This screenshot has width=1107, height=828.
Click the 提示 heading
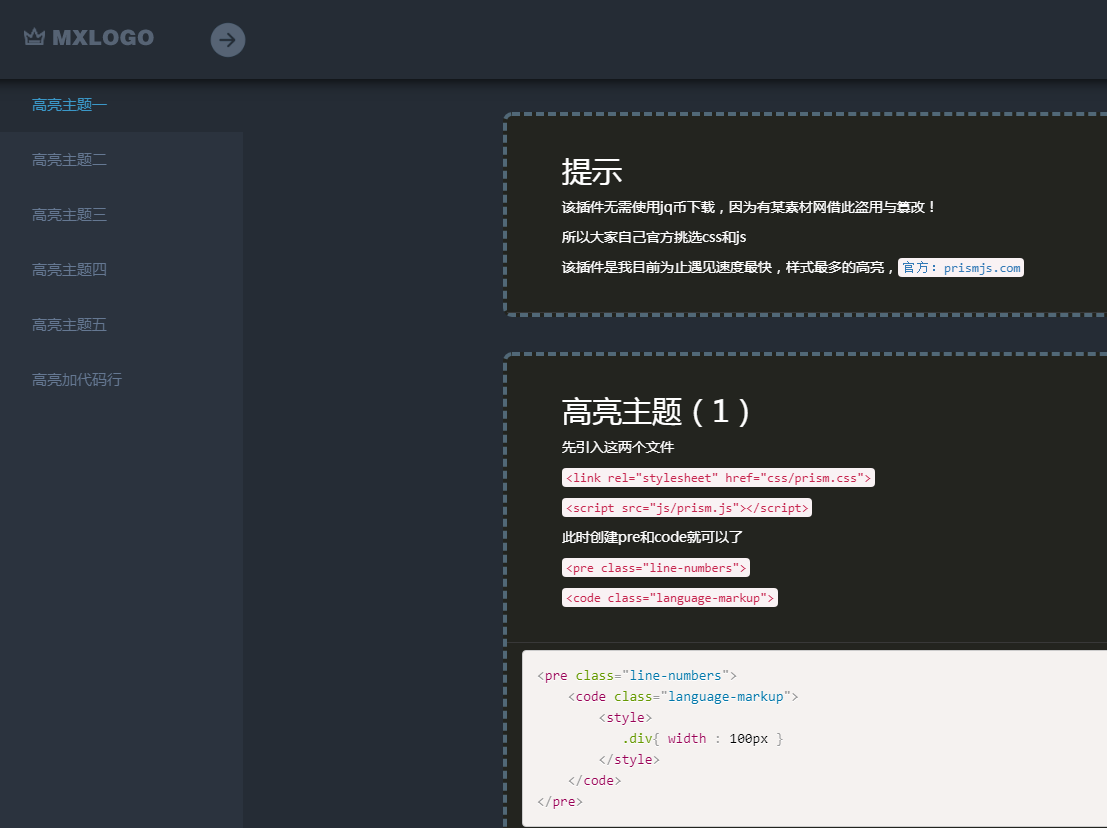point(592,172)
